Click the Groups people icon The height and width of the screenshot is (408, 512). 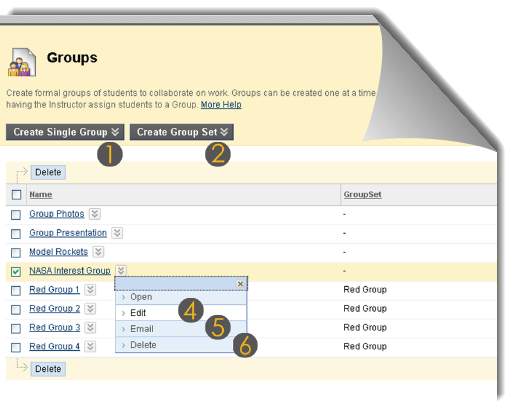22,62
